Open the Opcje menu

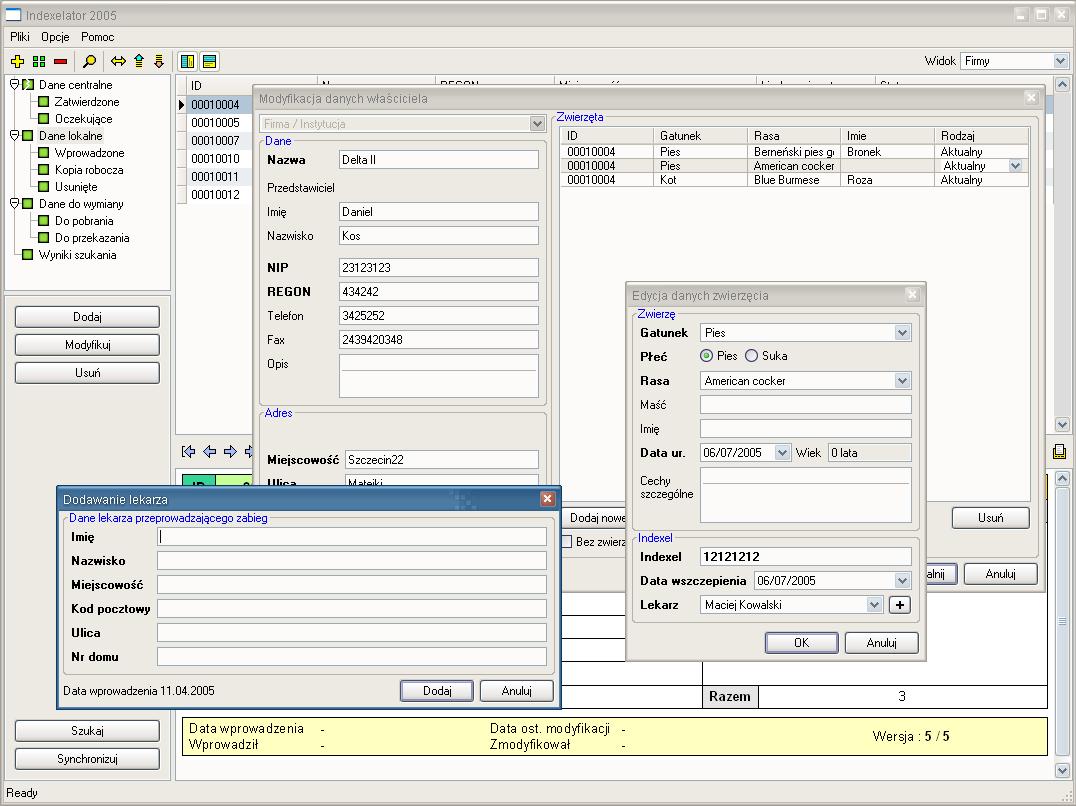(55, 37)
